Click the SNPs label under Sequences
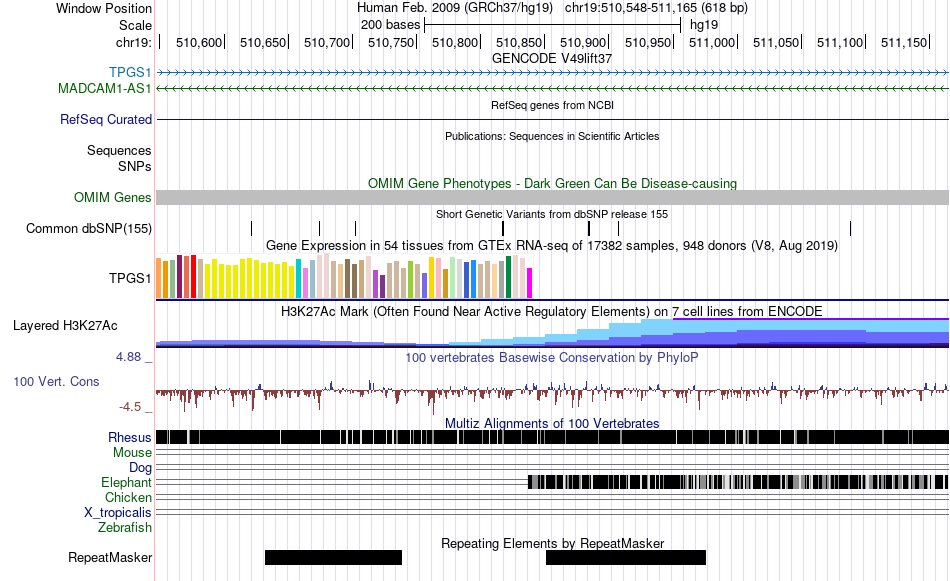The image size is (950, 581). pyautogui.click(x=135, y=166)
